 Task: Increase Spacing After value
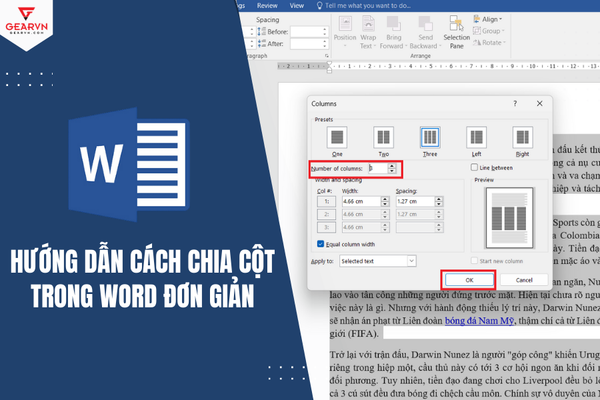point(325,41)
